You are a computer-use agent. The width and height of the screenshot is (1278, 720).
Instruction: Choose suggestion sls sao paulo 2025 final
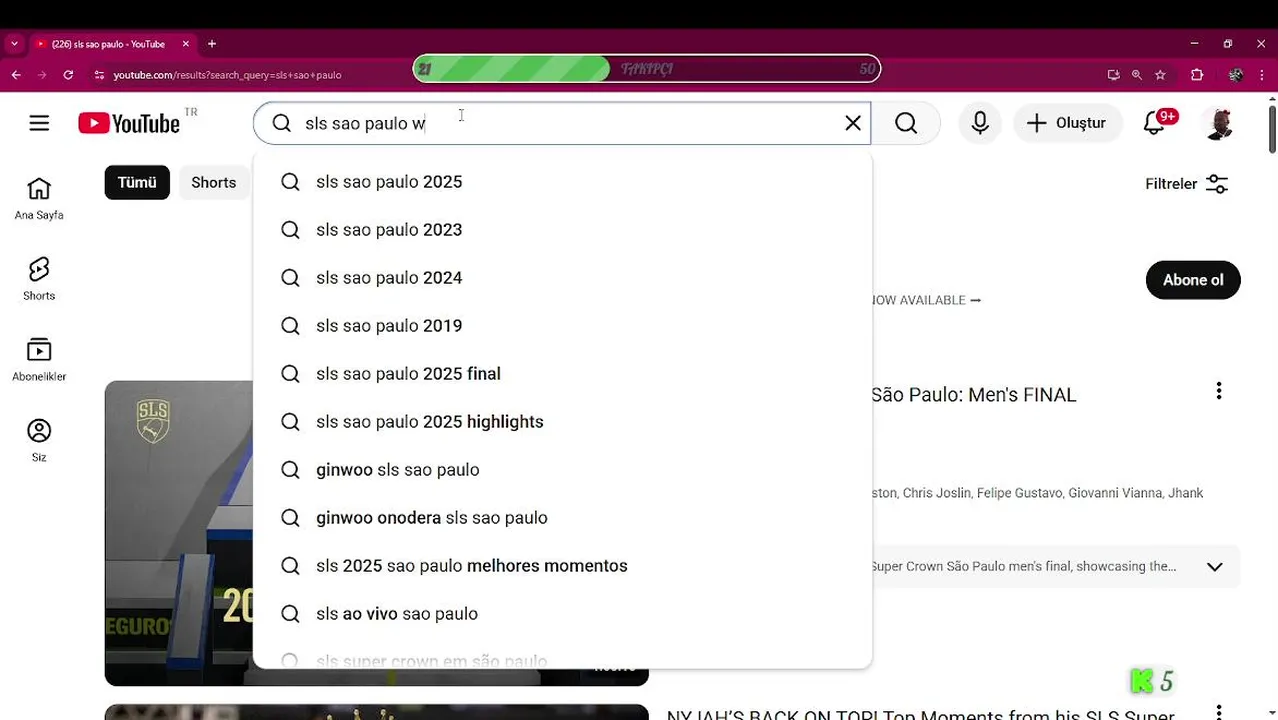562,374
